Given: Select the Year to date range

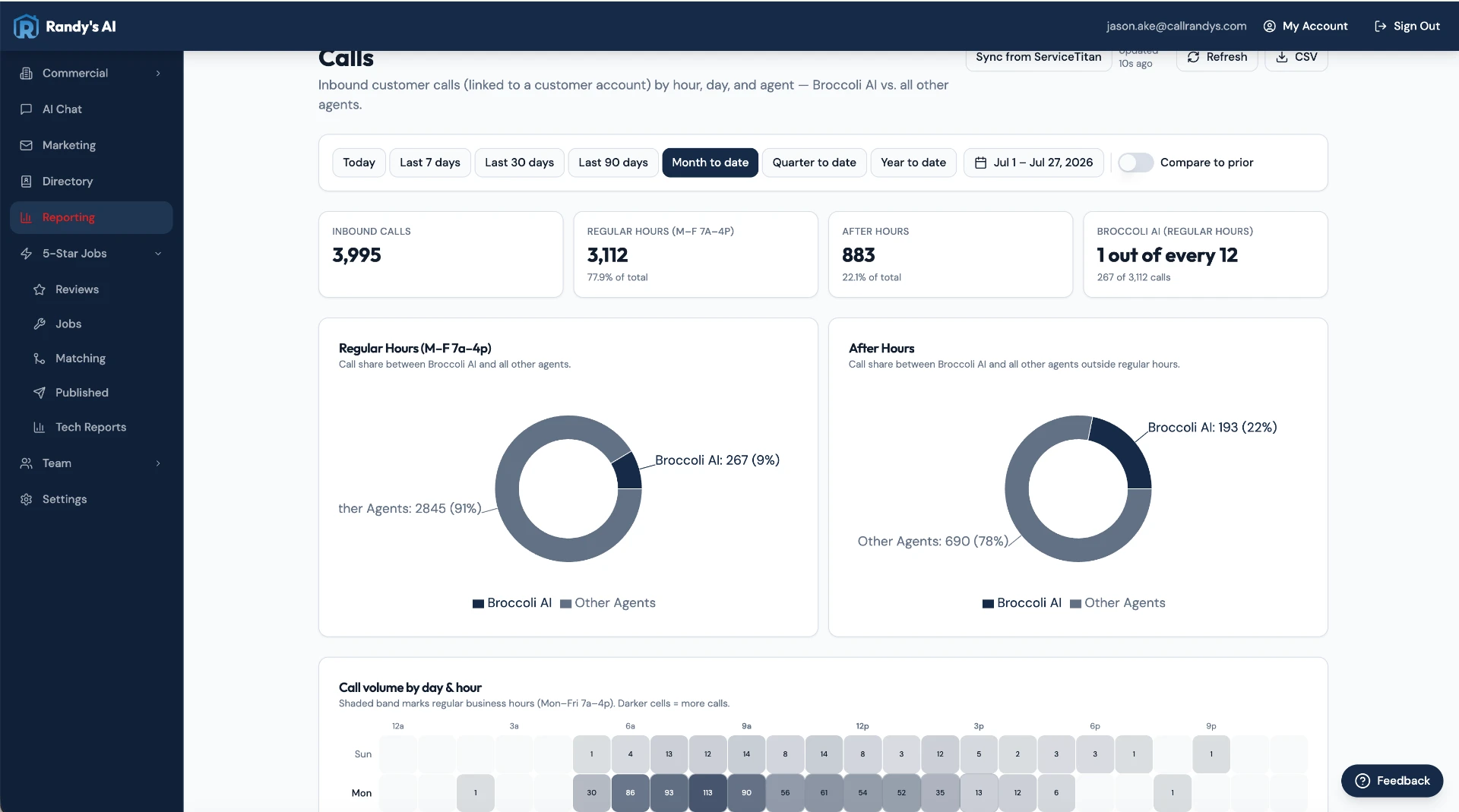Looking at the screenshot, I should 913,163.
